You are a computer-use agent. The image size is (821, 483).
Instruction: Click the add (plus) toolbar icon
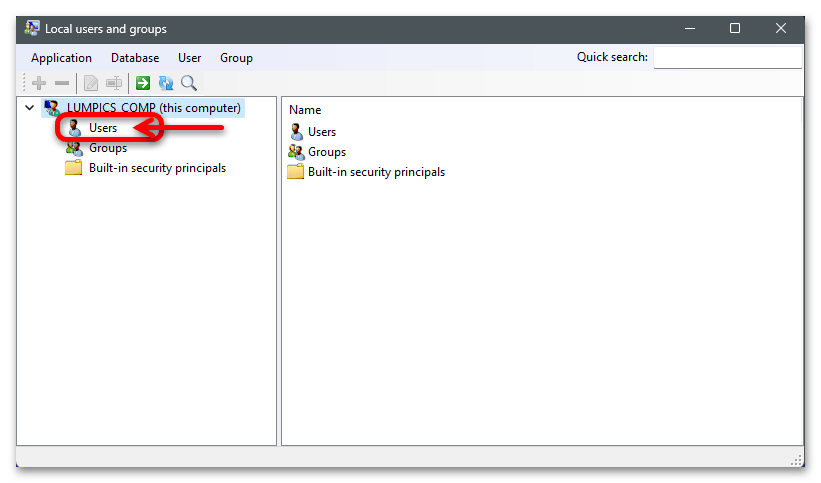pyautogui.click(x=39, y=83)
